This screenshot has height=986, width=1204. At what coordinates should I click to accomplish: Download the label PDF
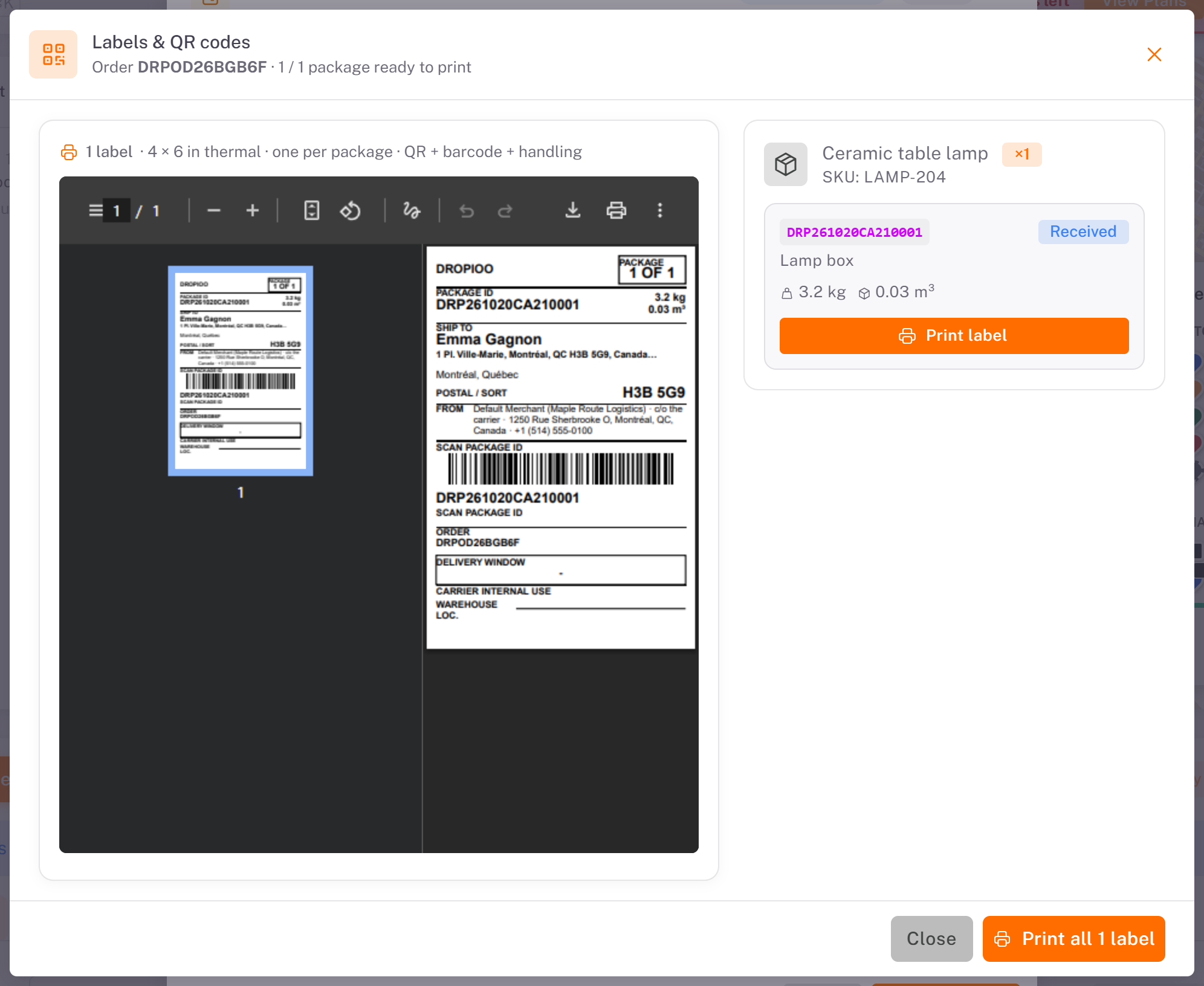click(x=572, y=211)
